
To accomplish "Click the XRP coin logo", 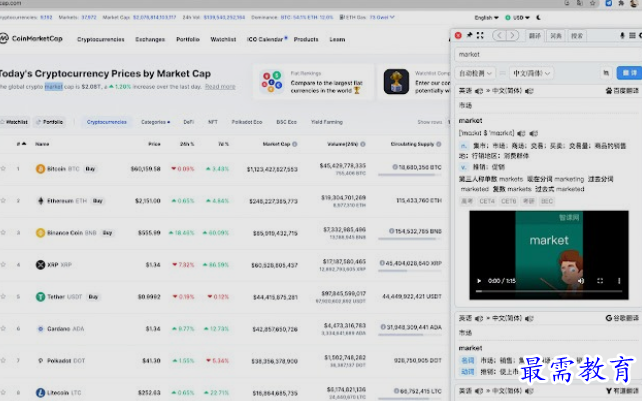I will click(40, 265).
